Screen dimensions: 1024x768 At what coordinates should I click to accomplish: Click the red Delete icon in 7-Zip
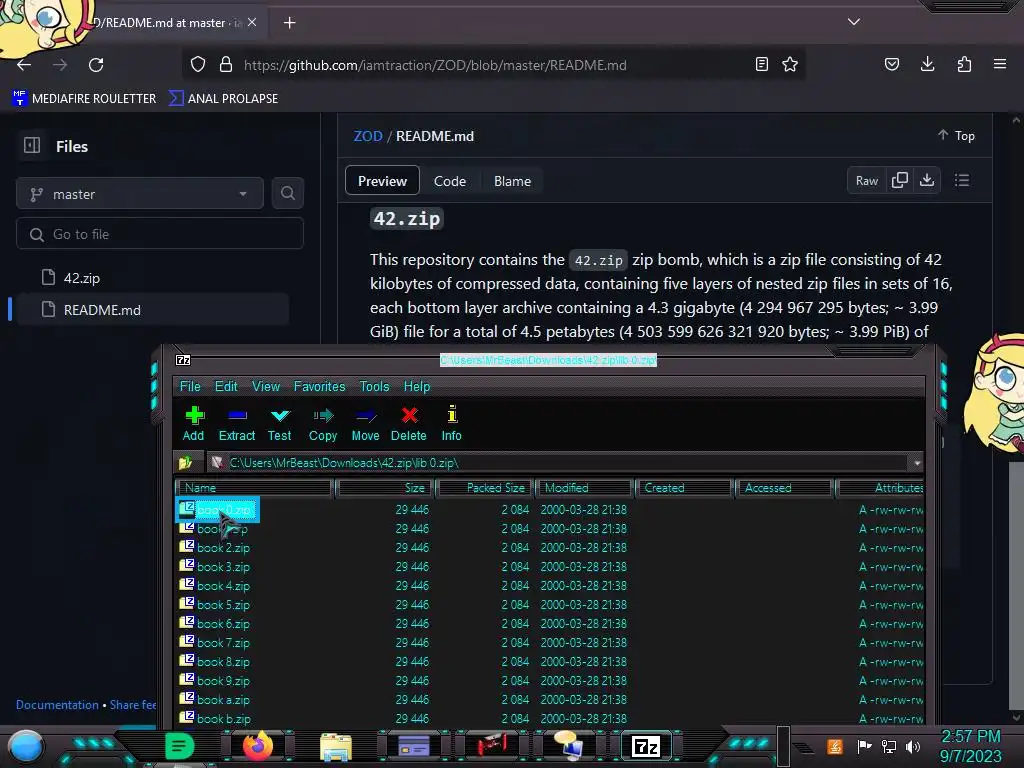click(x=409, y=415)
